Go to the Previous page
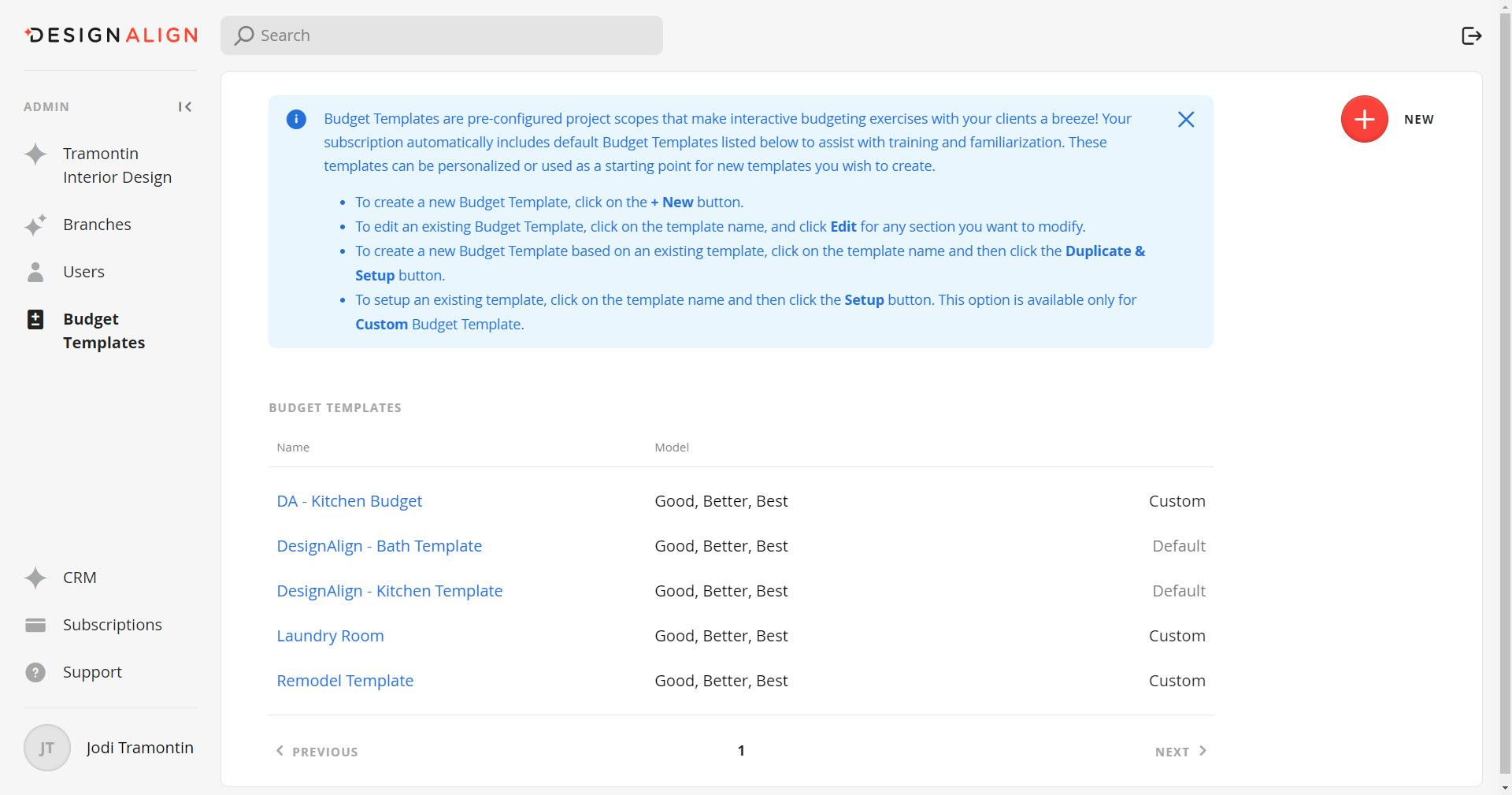Viewport: 1512px width, 795px height. point(317,752)
